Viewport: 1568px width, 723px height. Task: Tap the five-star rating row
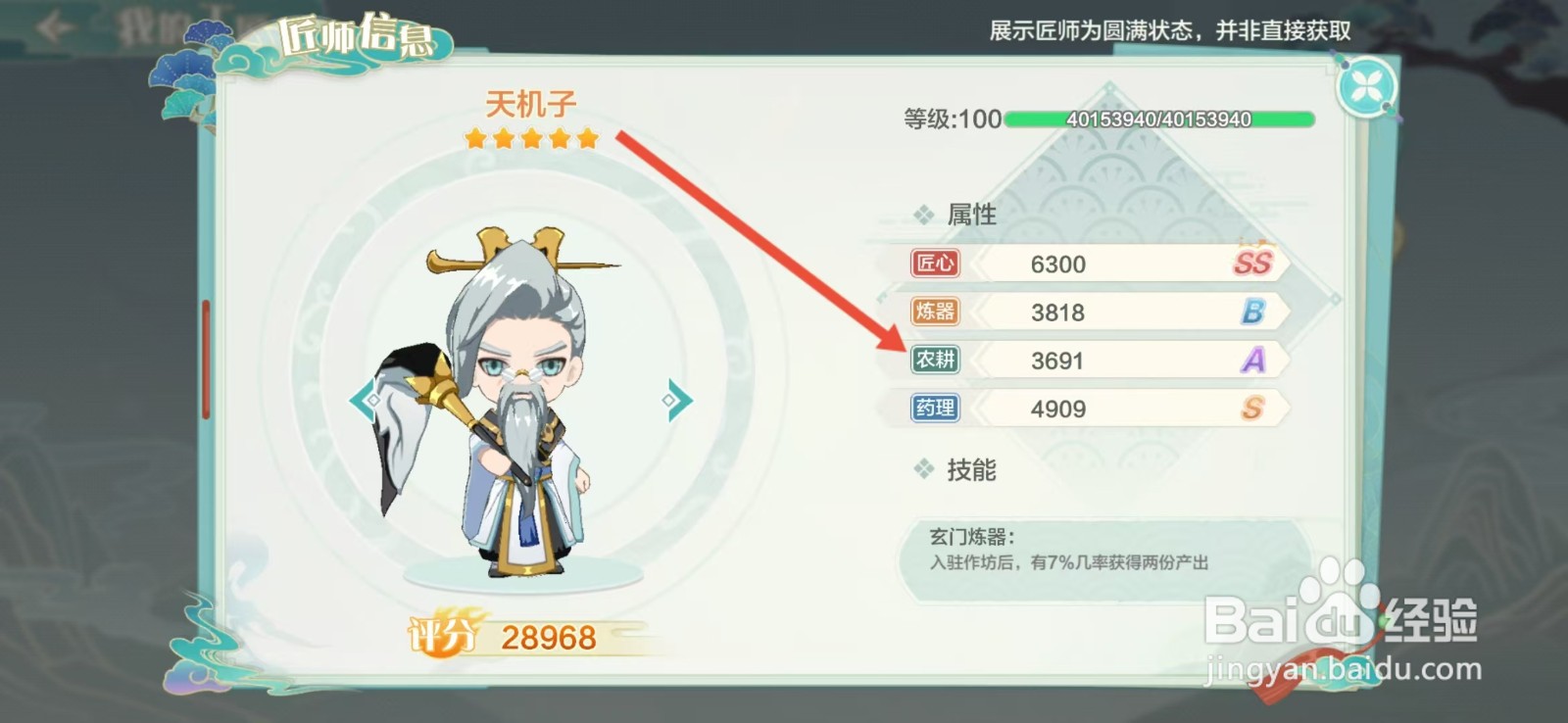click(531, 139)
